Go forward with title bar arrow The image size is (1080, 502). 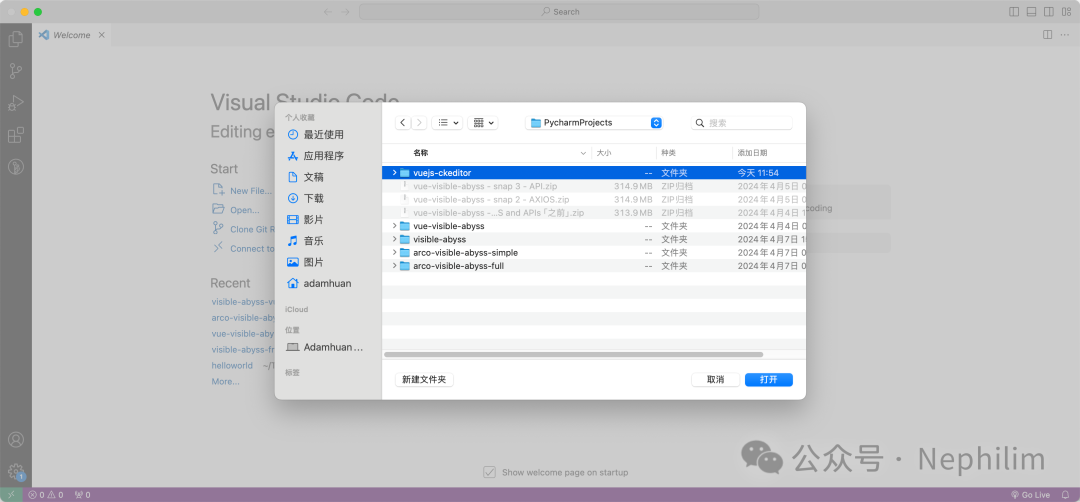[346, 12]
